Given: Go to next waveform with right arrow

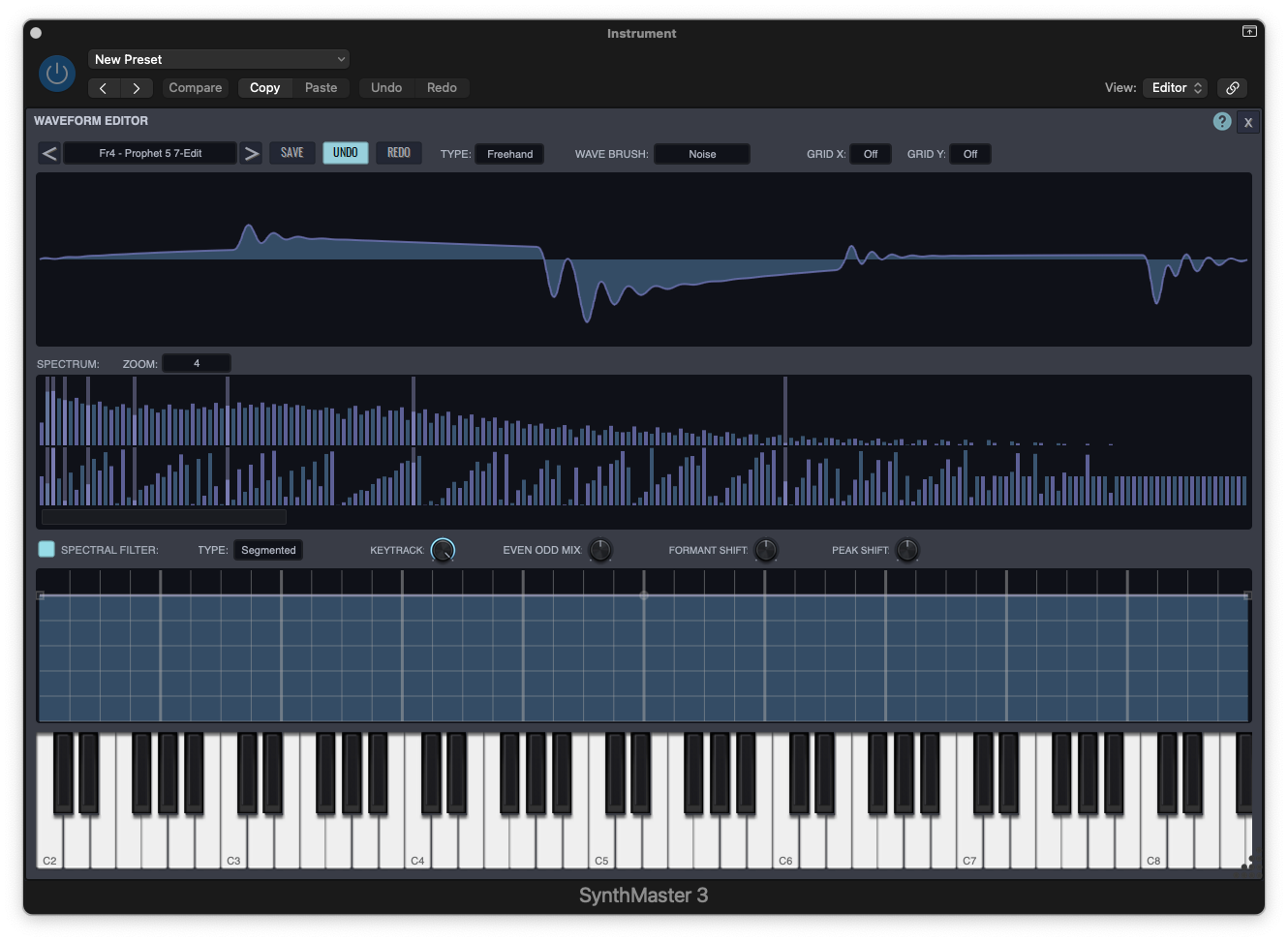Looking at the screenshot, I should tap(252, 153).
